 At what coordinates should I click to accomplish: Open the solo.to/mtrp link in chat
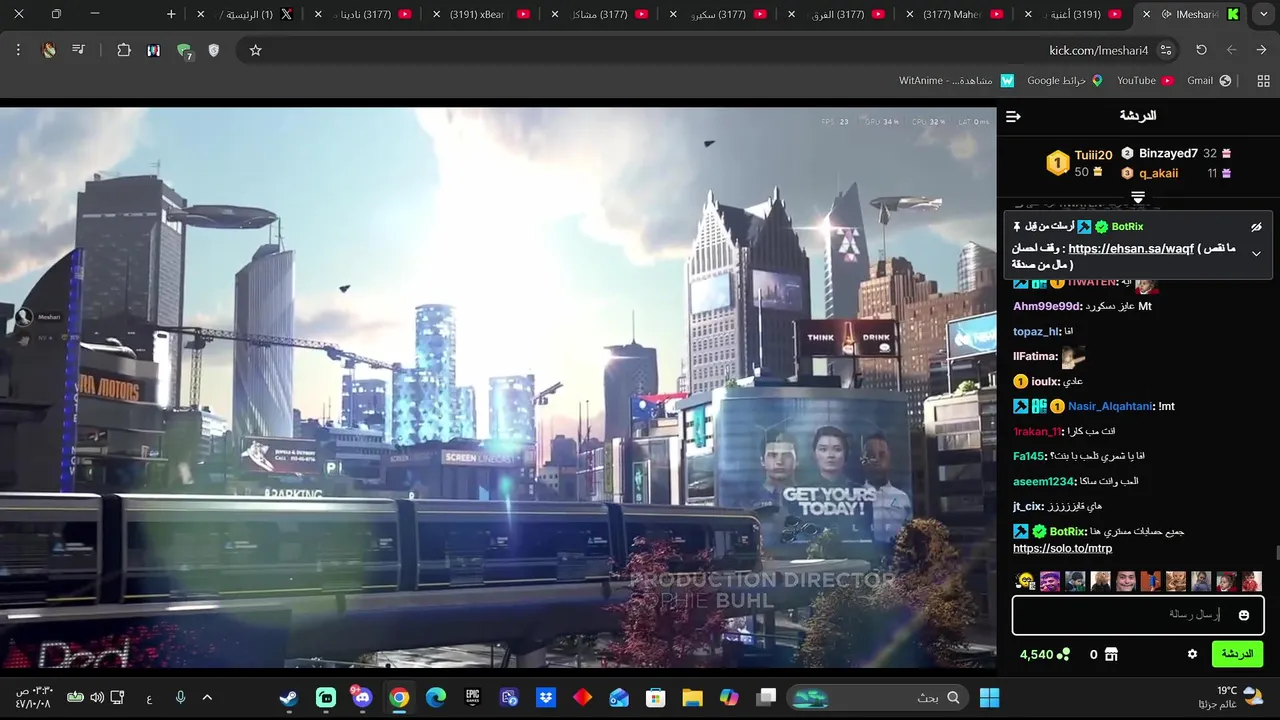click(1062, 548)
